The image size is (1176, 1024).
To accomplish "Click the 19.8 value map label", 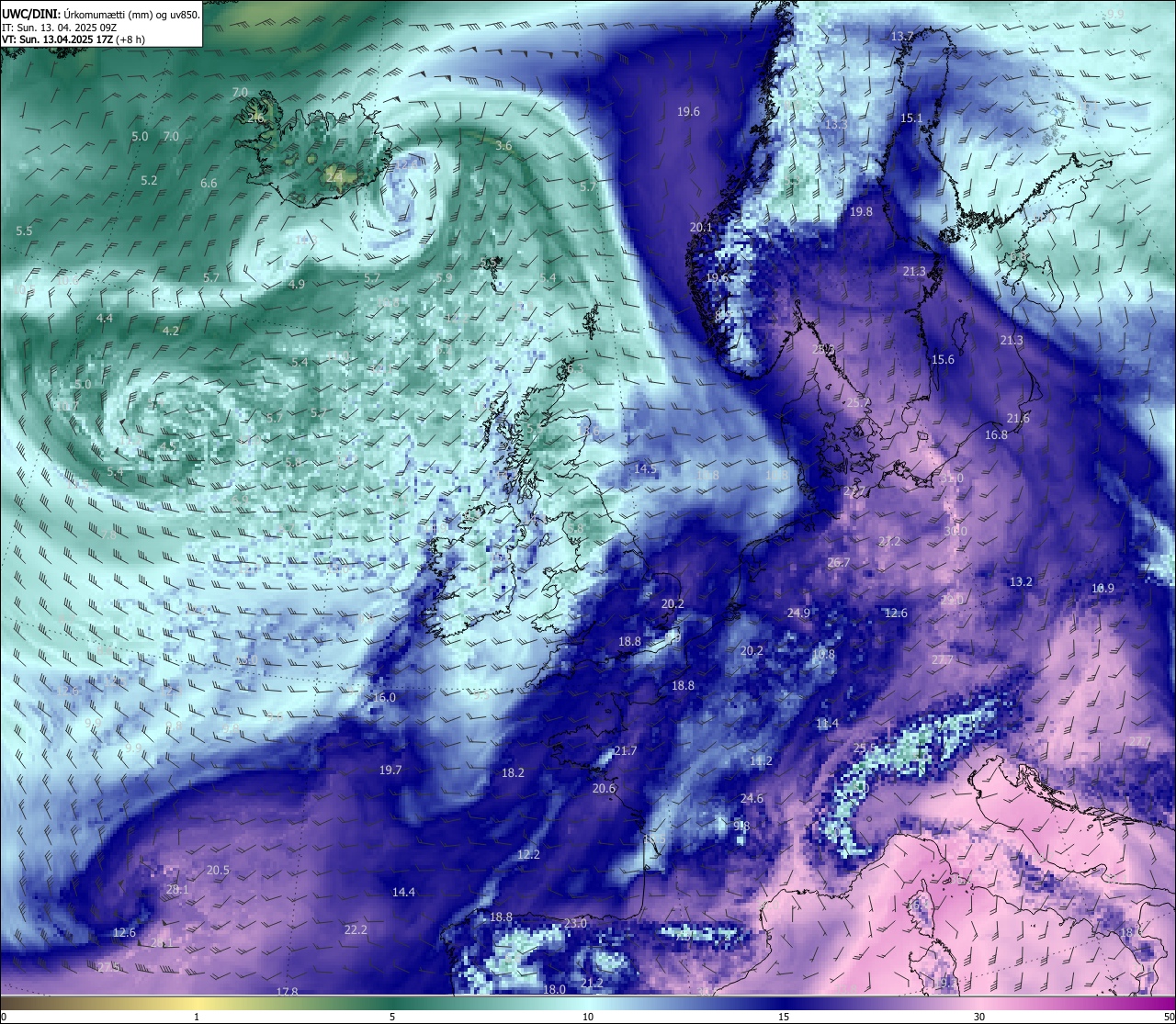I will [x=861, y=212].
